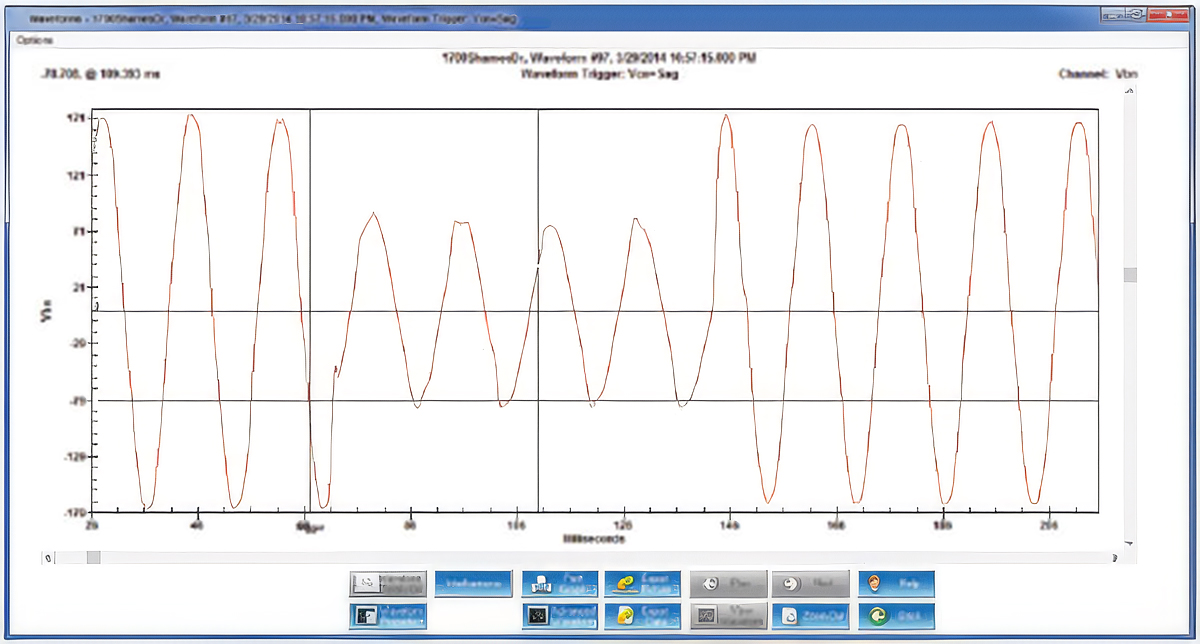Click the Milliseconds axis label
Viewport: 1200px width, 644px height.
(594, 538)
